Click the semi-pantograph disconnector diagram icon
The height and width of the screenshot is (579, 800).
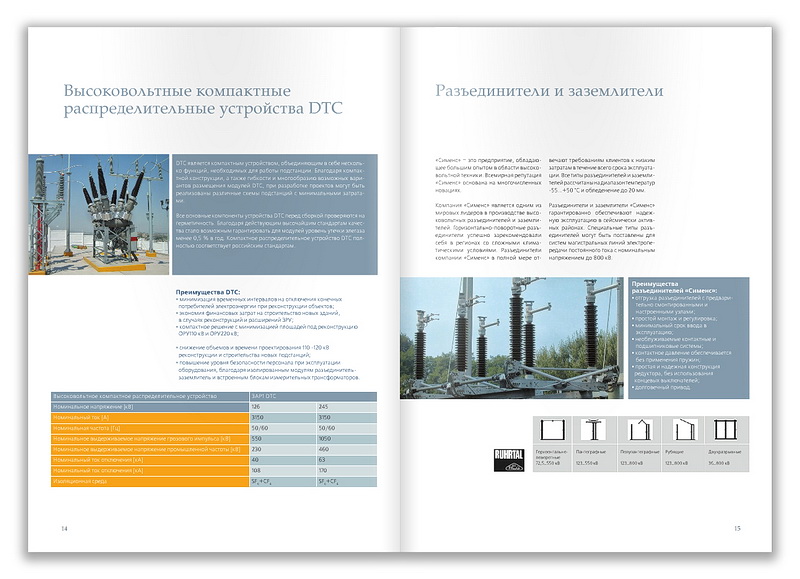640,430
